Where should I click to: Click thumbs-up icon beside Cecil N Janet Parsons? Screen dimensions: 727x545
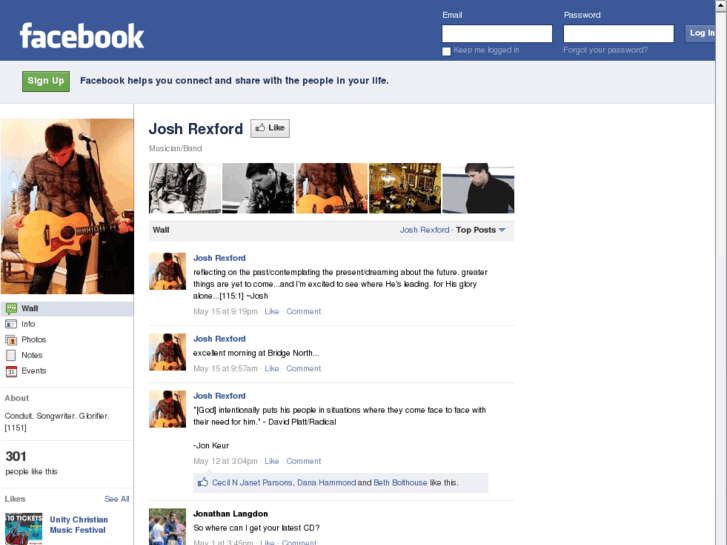[203, 482]
